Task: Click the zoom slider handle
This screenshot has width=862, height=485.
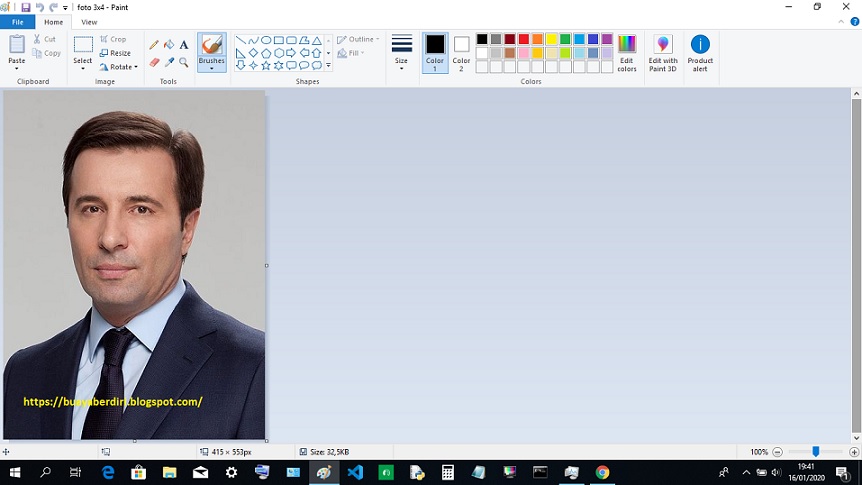Action: point(816,451)
